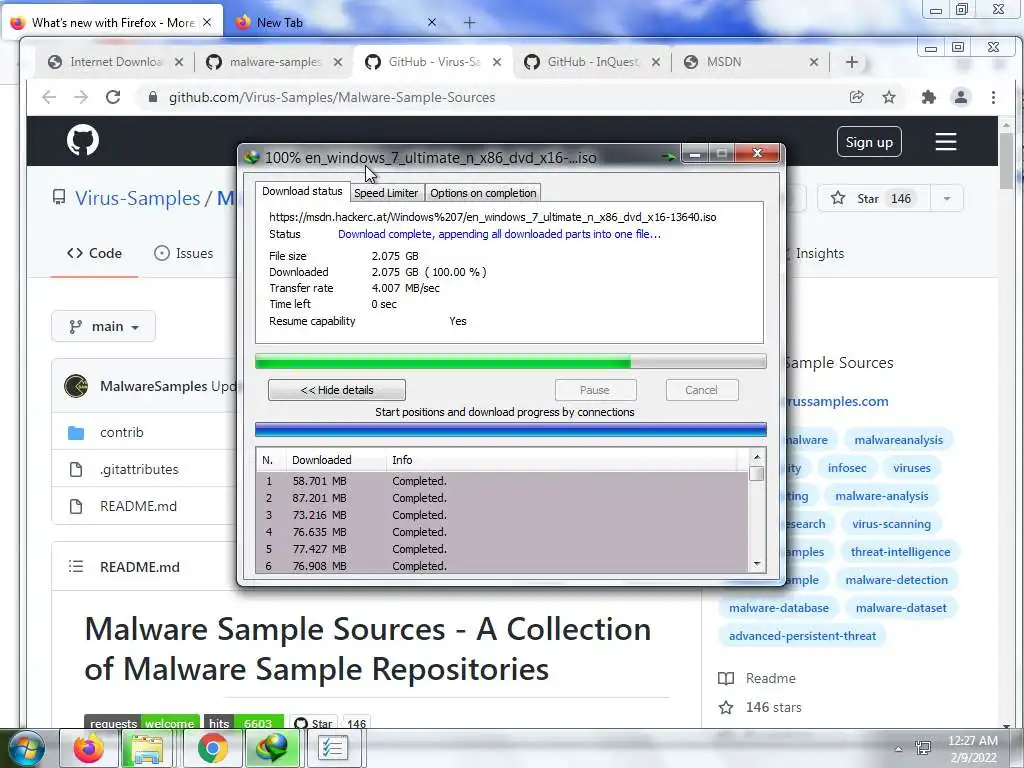Bookmark this page with the star icon

(889, 97)
